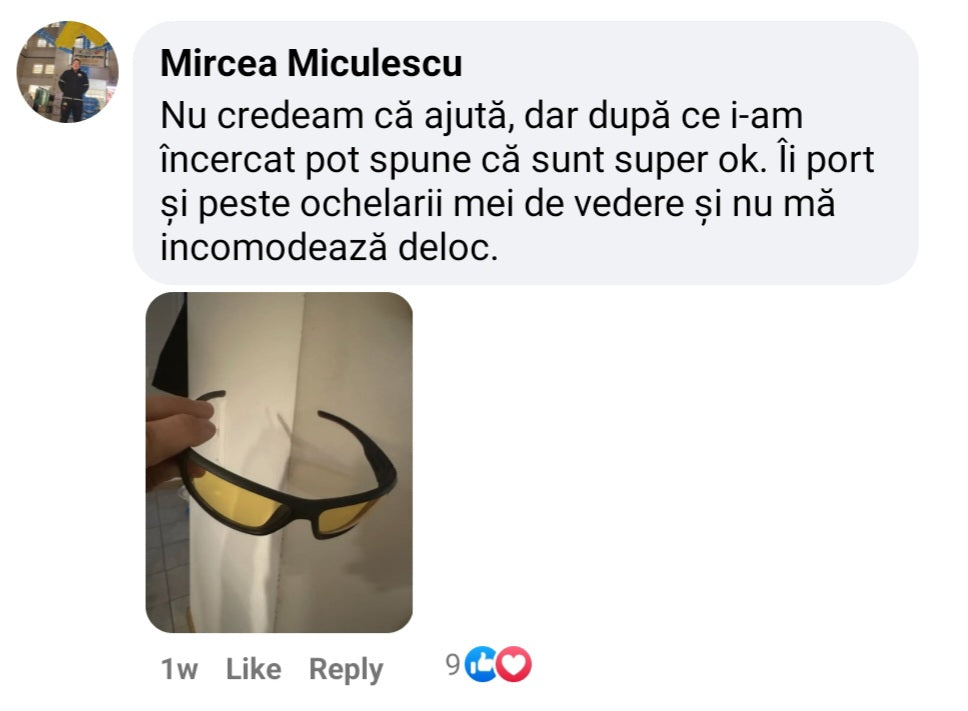View the commenter's round avatar thumbnail

67,72
